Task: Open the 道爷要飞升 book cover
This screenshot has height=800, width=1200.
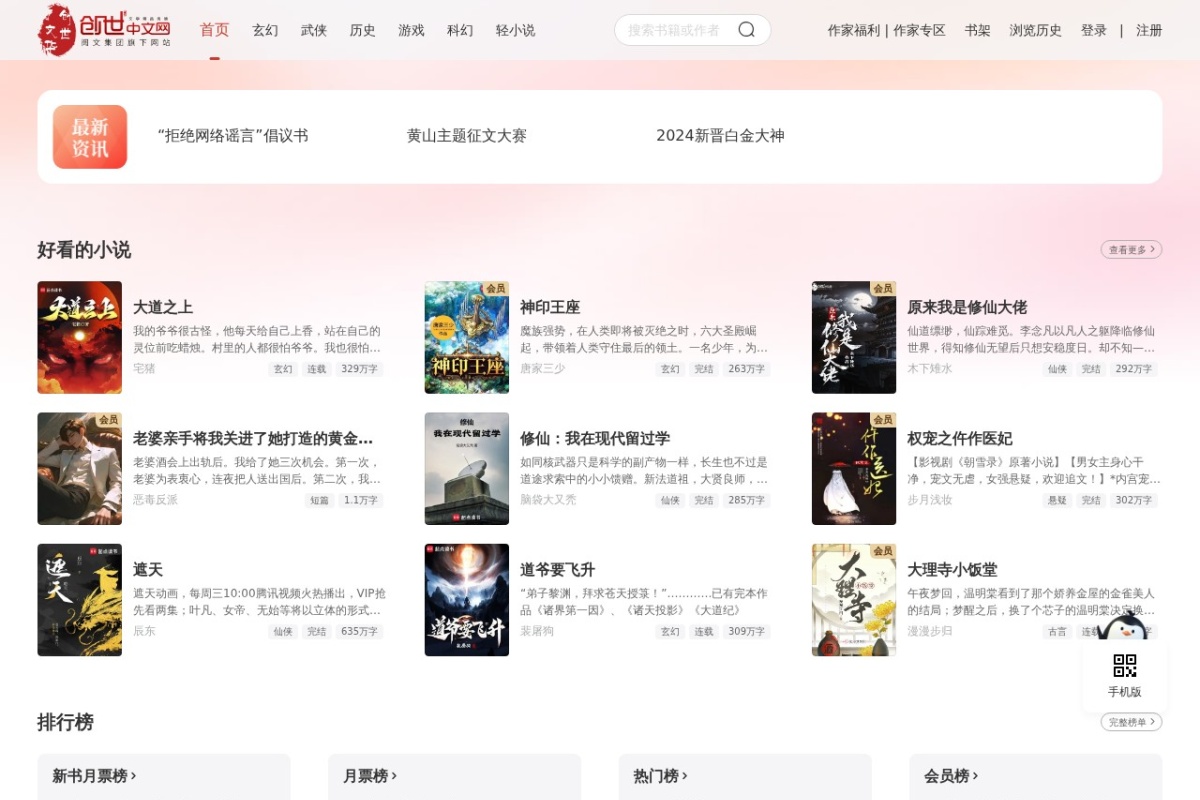Action: click(x=467, y=600)
